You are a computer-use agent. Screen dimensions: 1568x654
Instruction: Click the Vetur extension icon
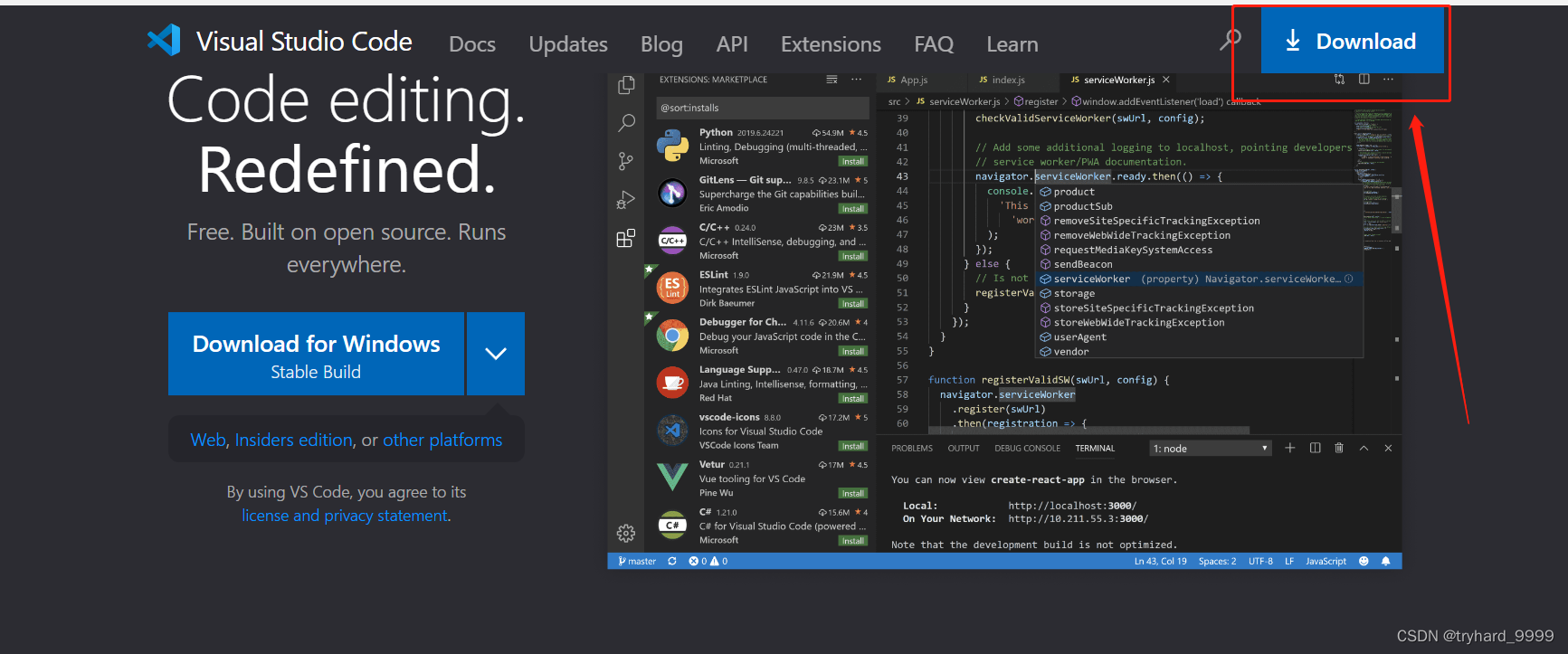(x=672, y=477)
